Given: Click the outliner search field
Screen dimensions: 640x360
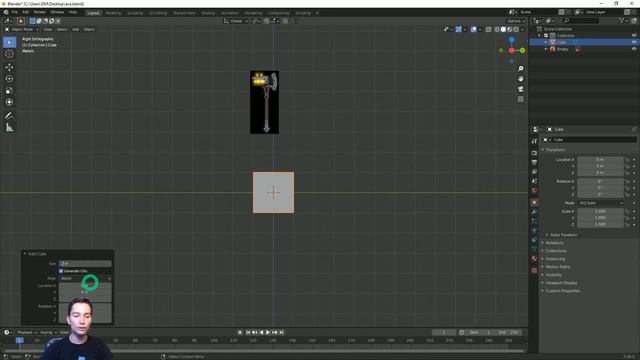Looking at the screenshot, I should click(581, 20).
